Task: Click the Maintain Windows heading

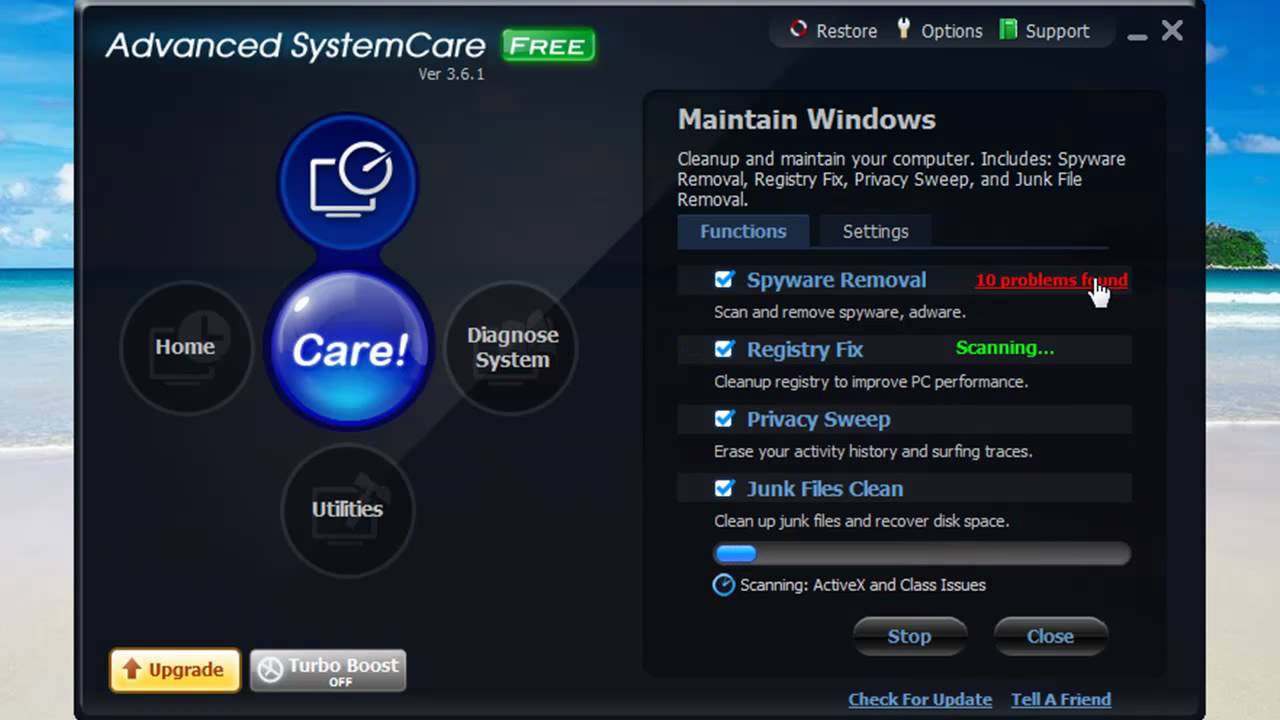Action: (x=807, y=120)
